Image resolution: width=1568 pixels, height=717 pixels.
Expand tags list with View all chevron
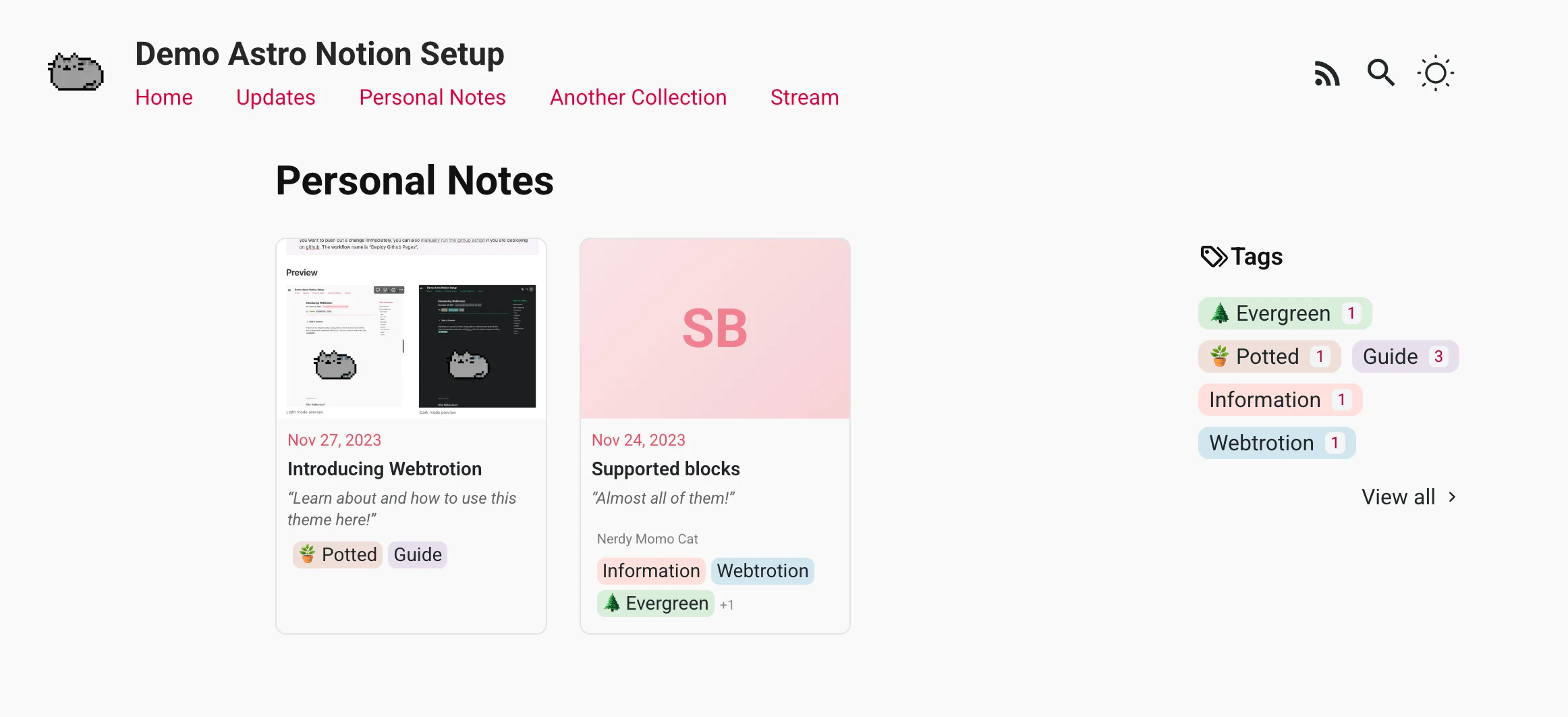pos(1451,498)
